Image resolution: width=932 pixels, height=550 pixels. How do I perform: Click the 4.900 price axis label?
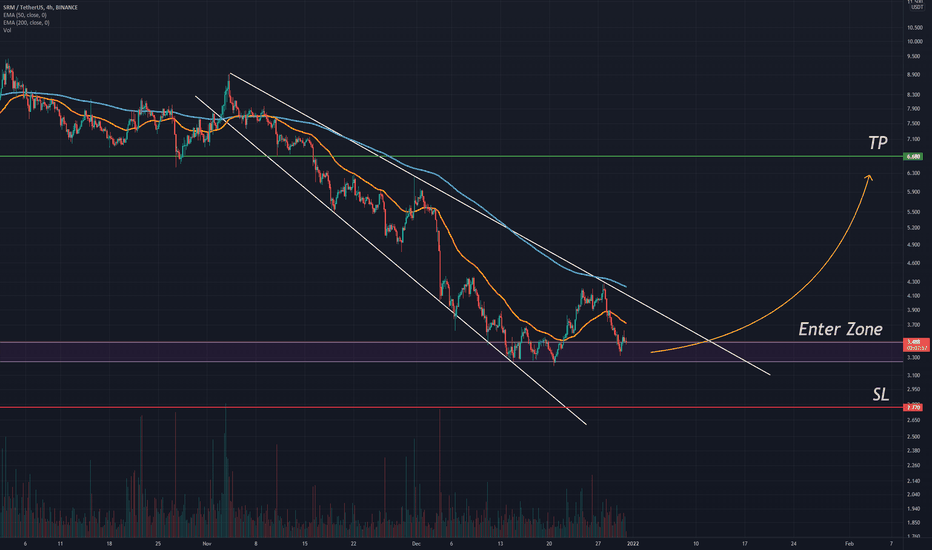(x=915, y=244)
